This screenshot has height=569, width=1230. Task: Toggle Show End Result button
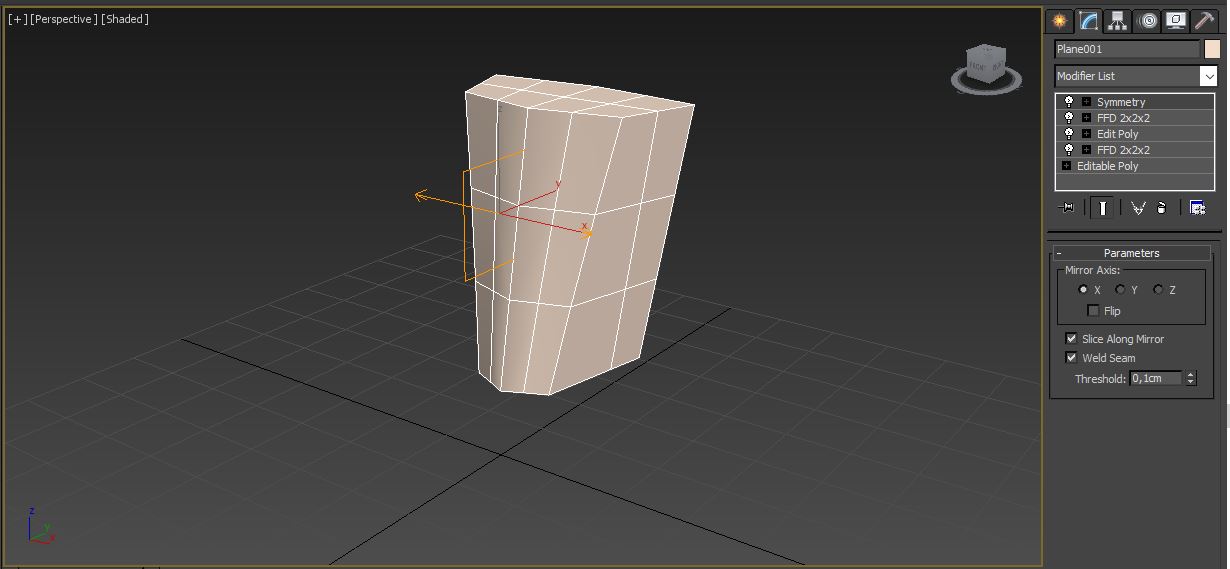[1102, 208]
